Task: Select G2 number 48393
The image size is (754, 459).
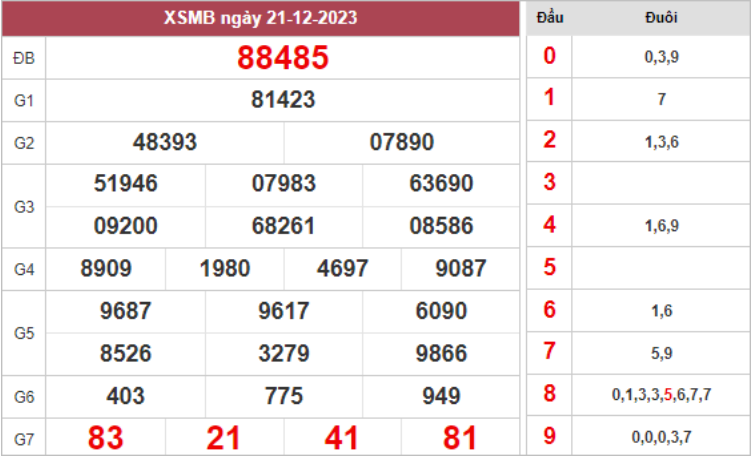Action: pyautogui.click(x=164, y=142)
